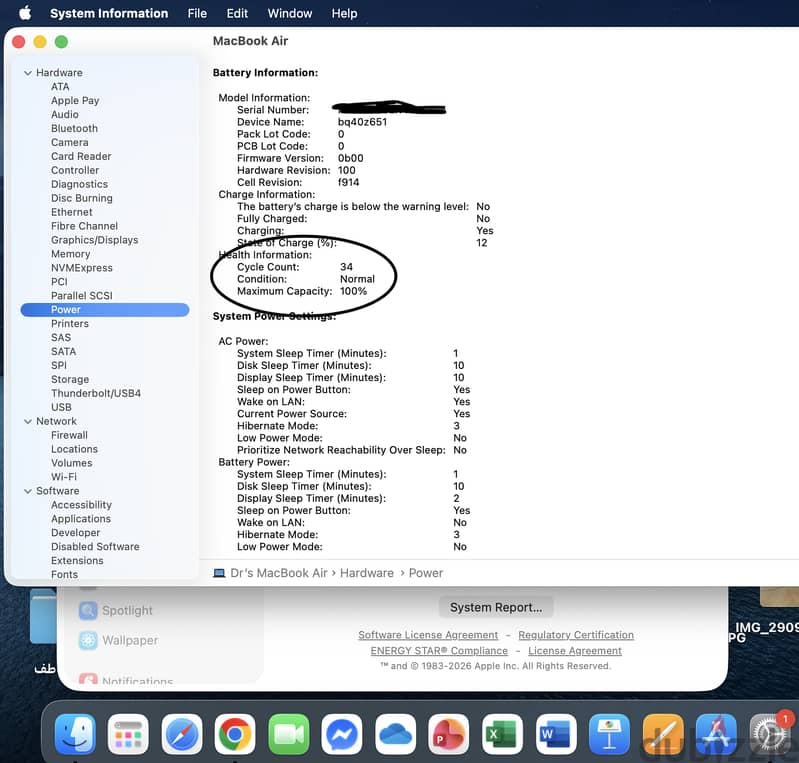
Task: Open FaceTime from the Dock
Action: pos(288,734)
